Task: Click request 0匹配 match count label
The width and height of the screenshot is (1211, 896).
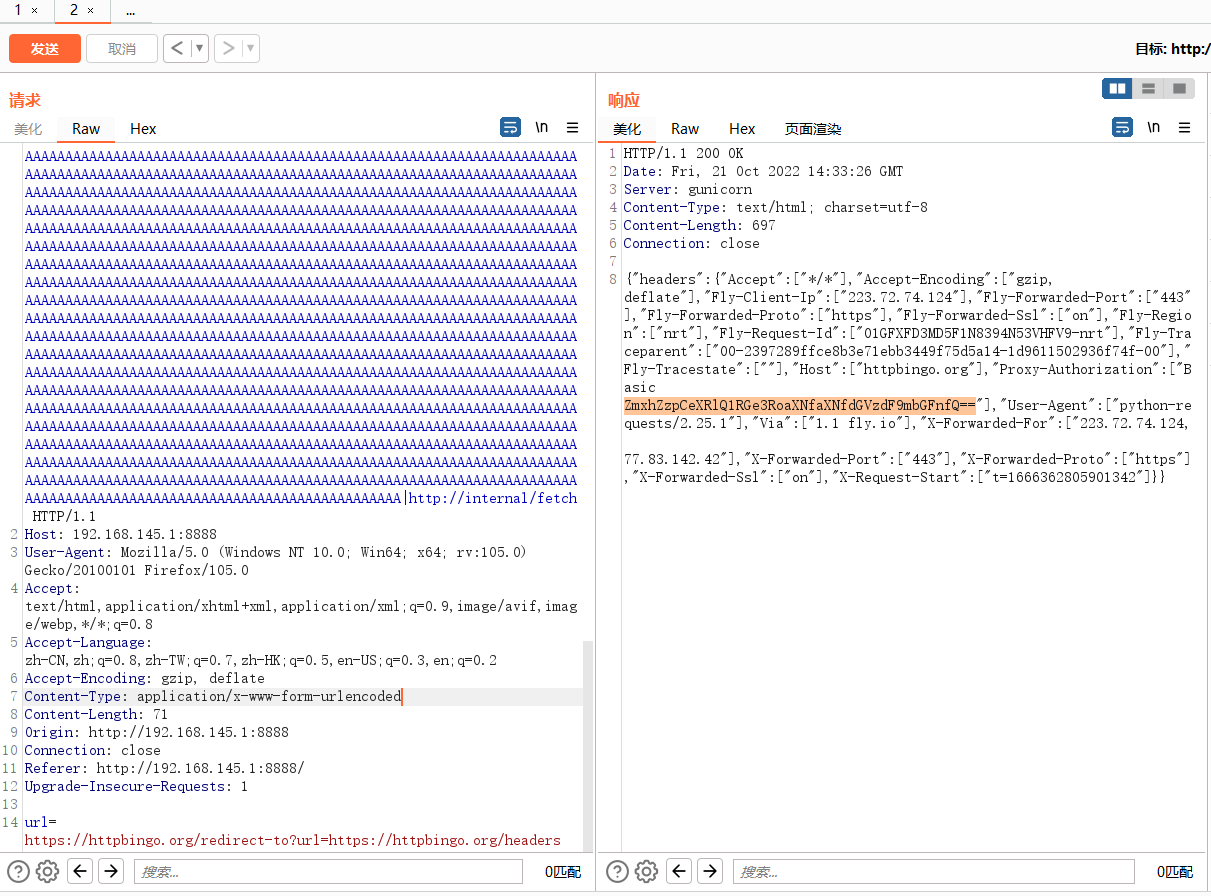Action: (x=563, y=872)
